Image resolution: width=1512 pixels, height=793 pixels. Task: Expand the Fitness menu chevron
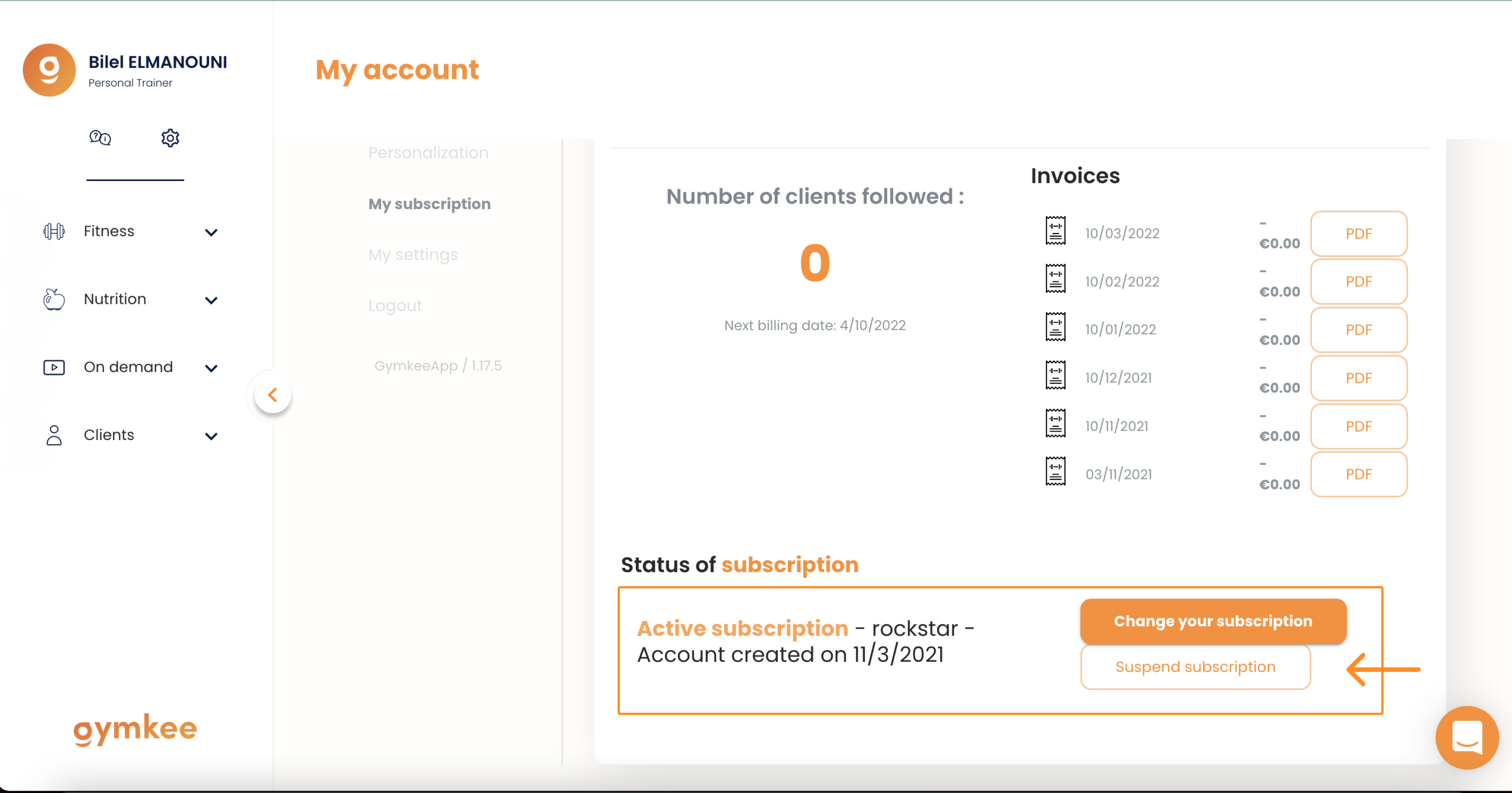[211, 232]
